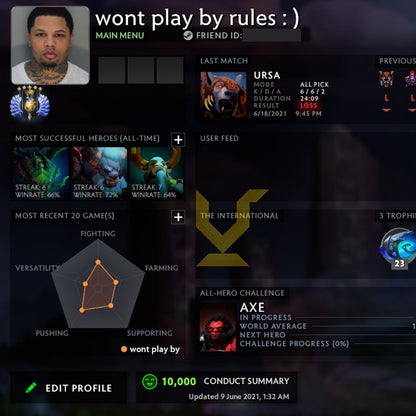
Task: Select the hero card with streak 7
Action: [156, 173]
